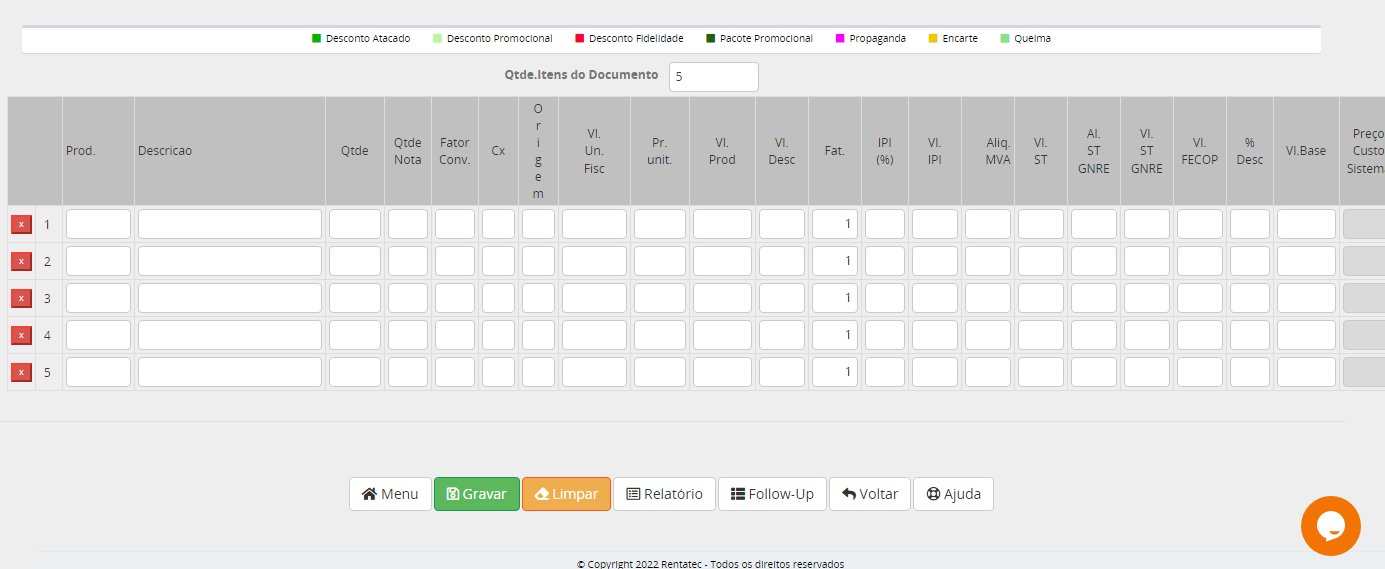Screen dimensions: 1385x569
Task: Remove row 5 with red x icon
Action: point(21,372)
